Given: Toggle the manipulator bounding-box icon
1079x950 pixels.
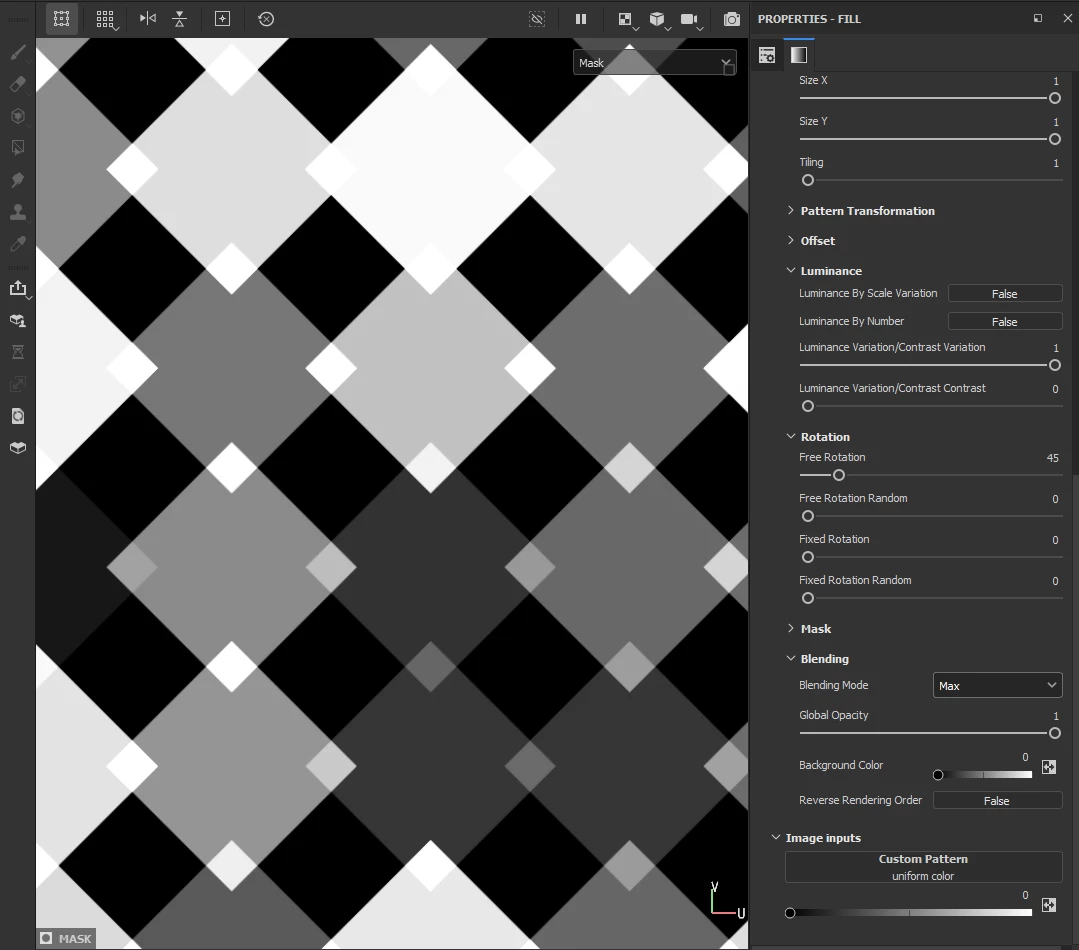Looking at the screenshot, I should [62, 19].
